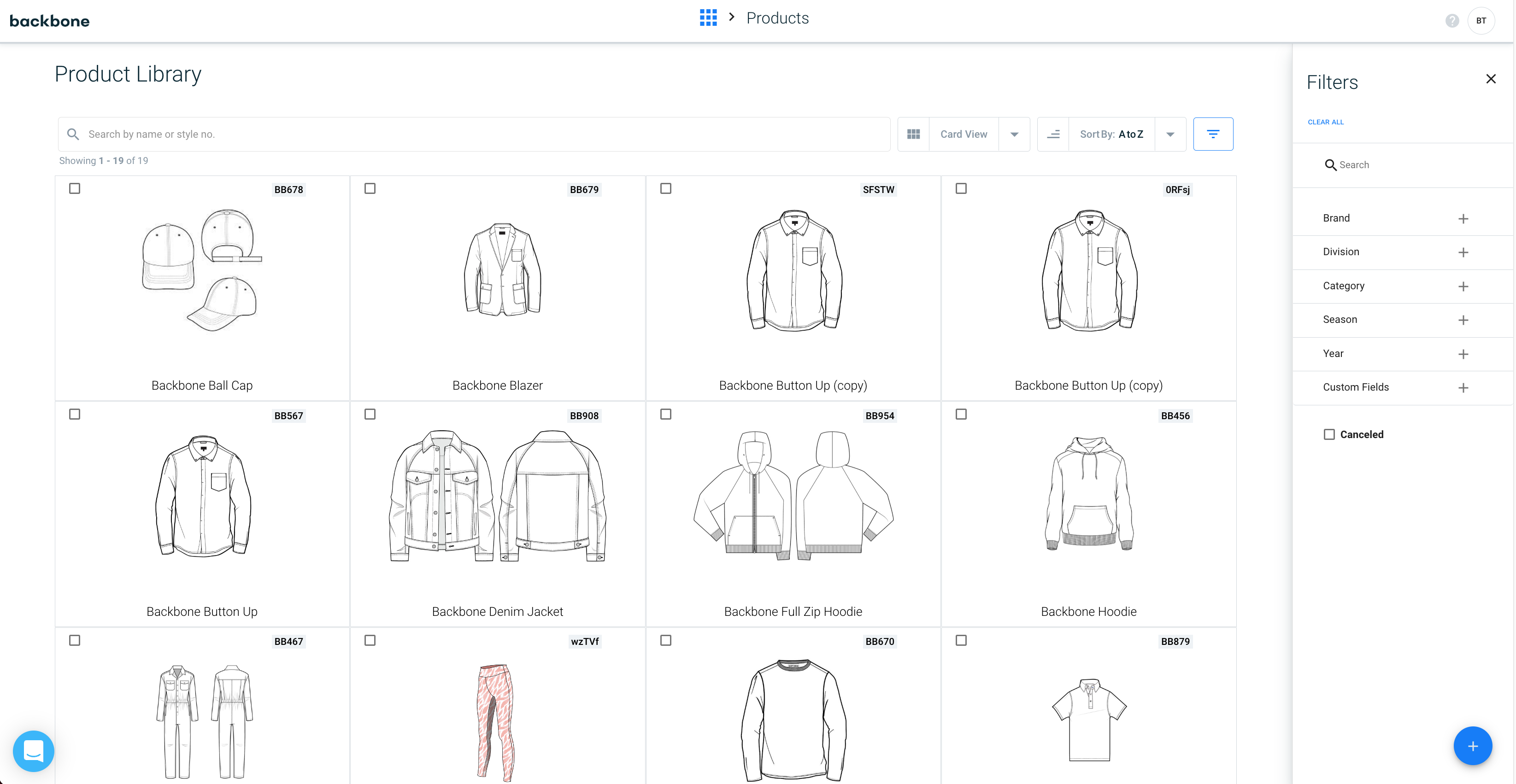Open the chat support bubble
Screen dimensions: 1516x784
click(34, 750)
